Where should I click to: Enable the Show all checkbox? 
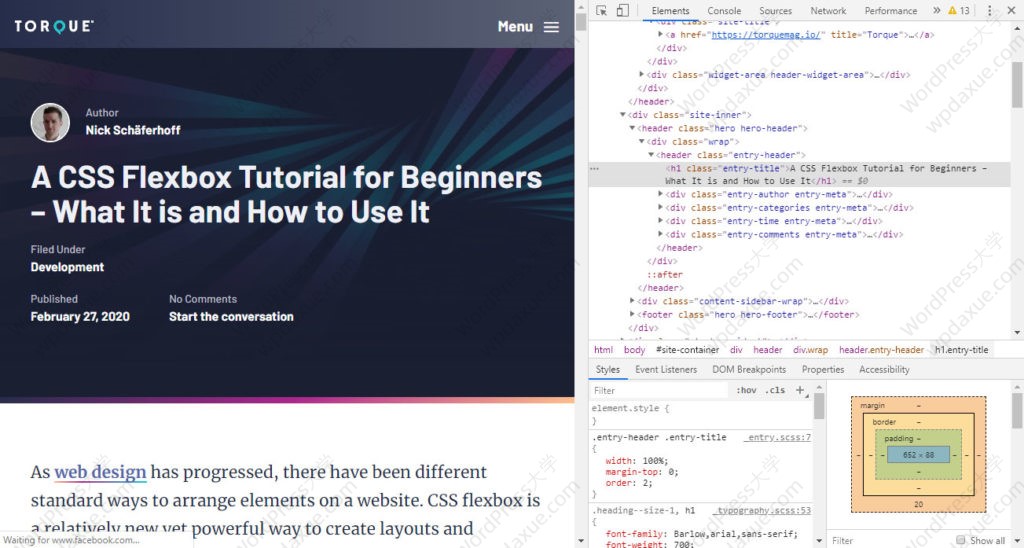960,540
